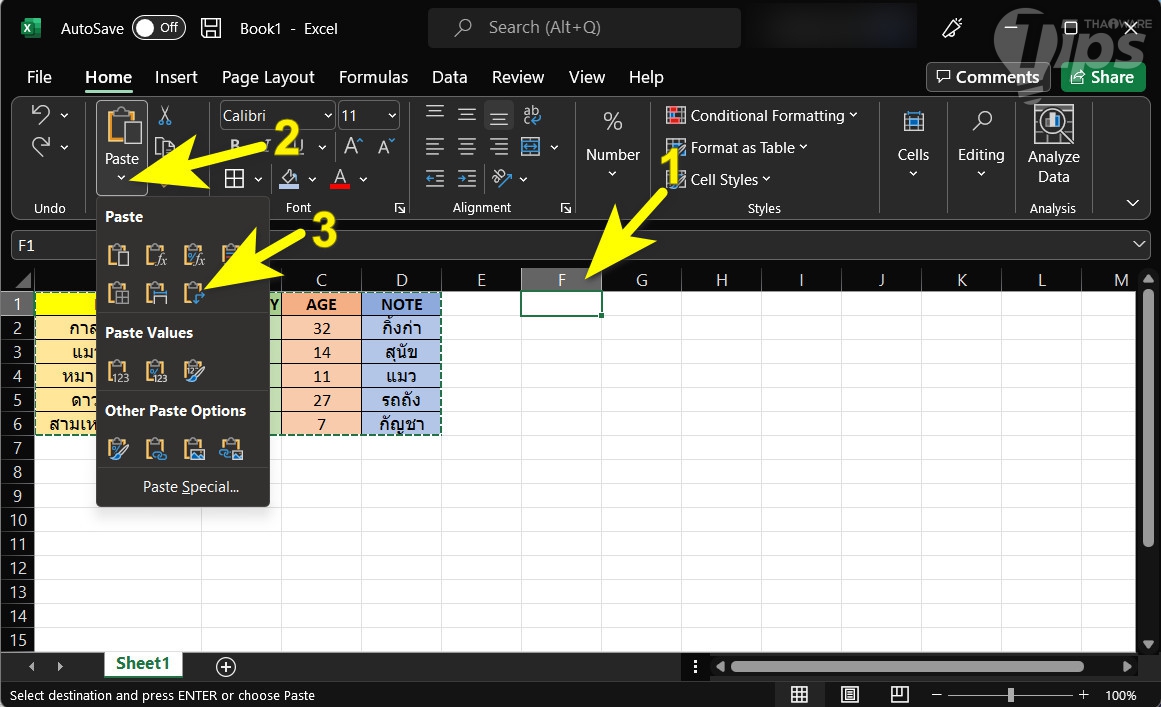Viewport: 1161px width, 707px height.
Task: Open the font size 11 dropdown
Action: click(x=392, y=115)
